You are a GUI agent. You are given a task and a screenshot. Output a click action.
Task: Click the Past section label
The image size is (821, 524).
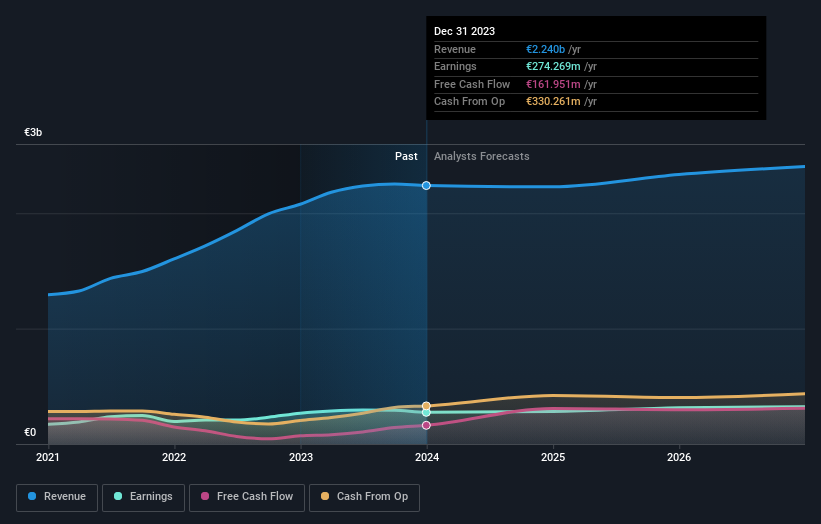pyautogui.click(x=406, y=156)
